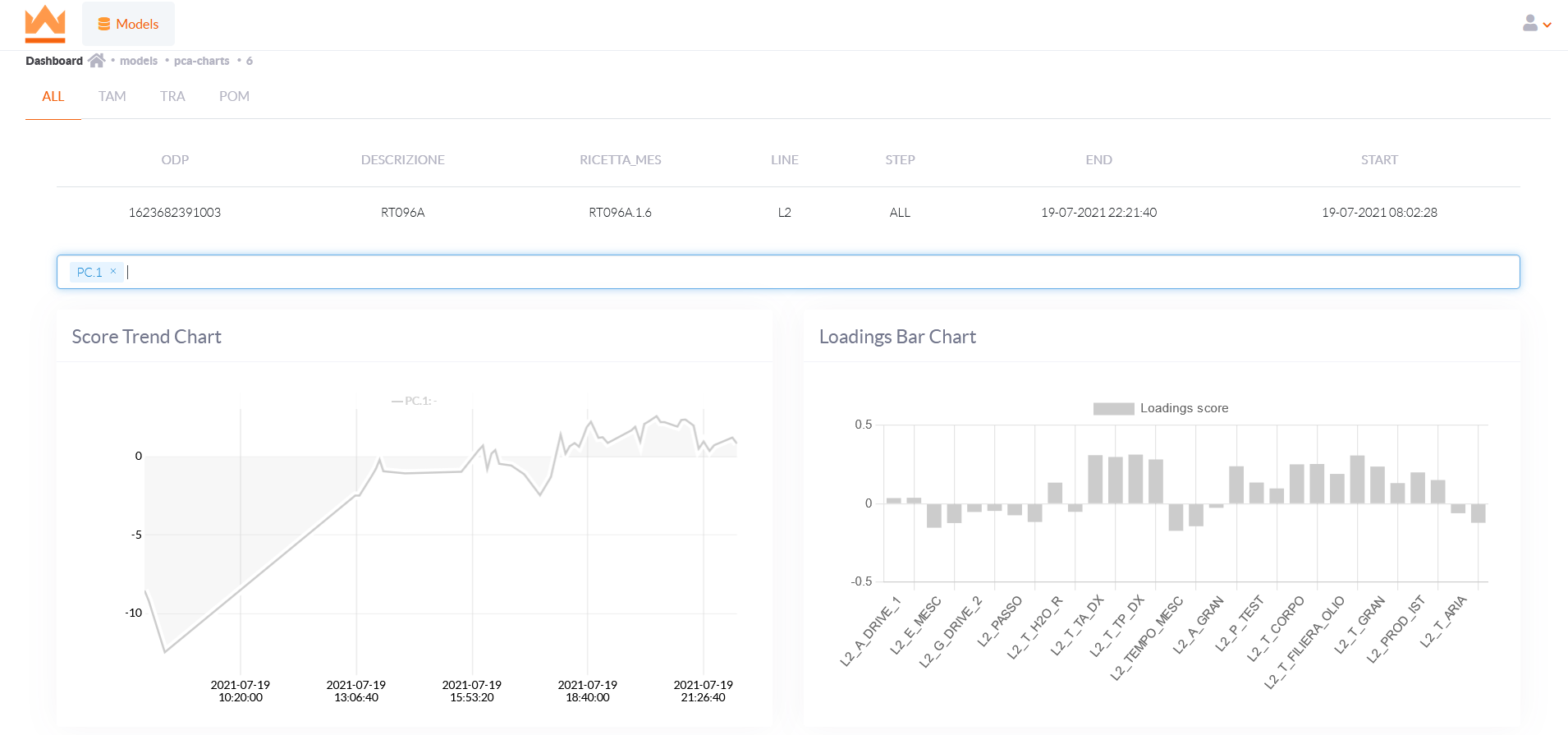Switch to the ALL tab
The image size is (1568, 735).
tap(53, 96)
